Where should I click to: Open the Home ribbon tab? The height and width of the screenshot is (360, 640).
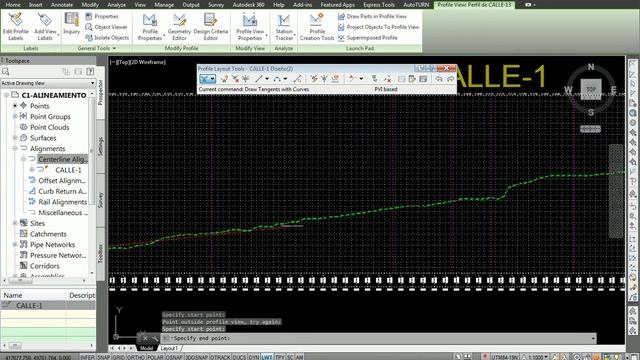(13, 4)
